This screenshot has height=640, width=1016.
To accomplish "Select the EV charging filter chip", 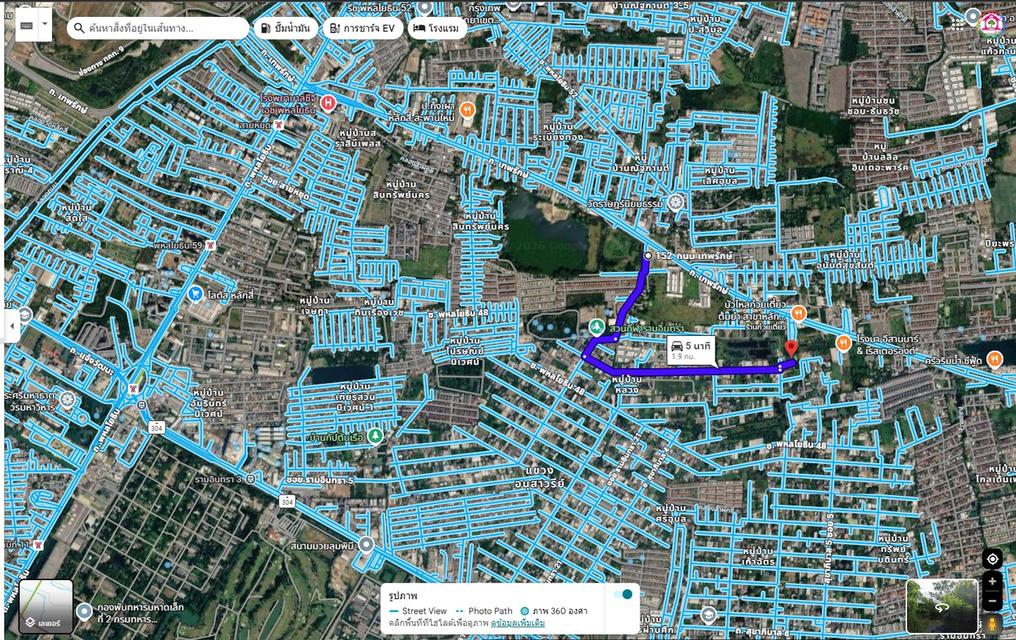I will point(363,29).
